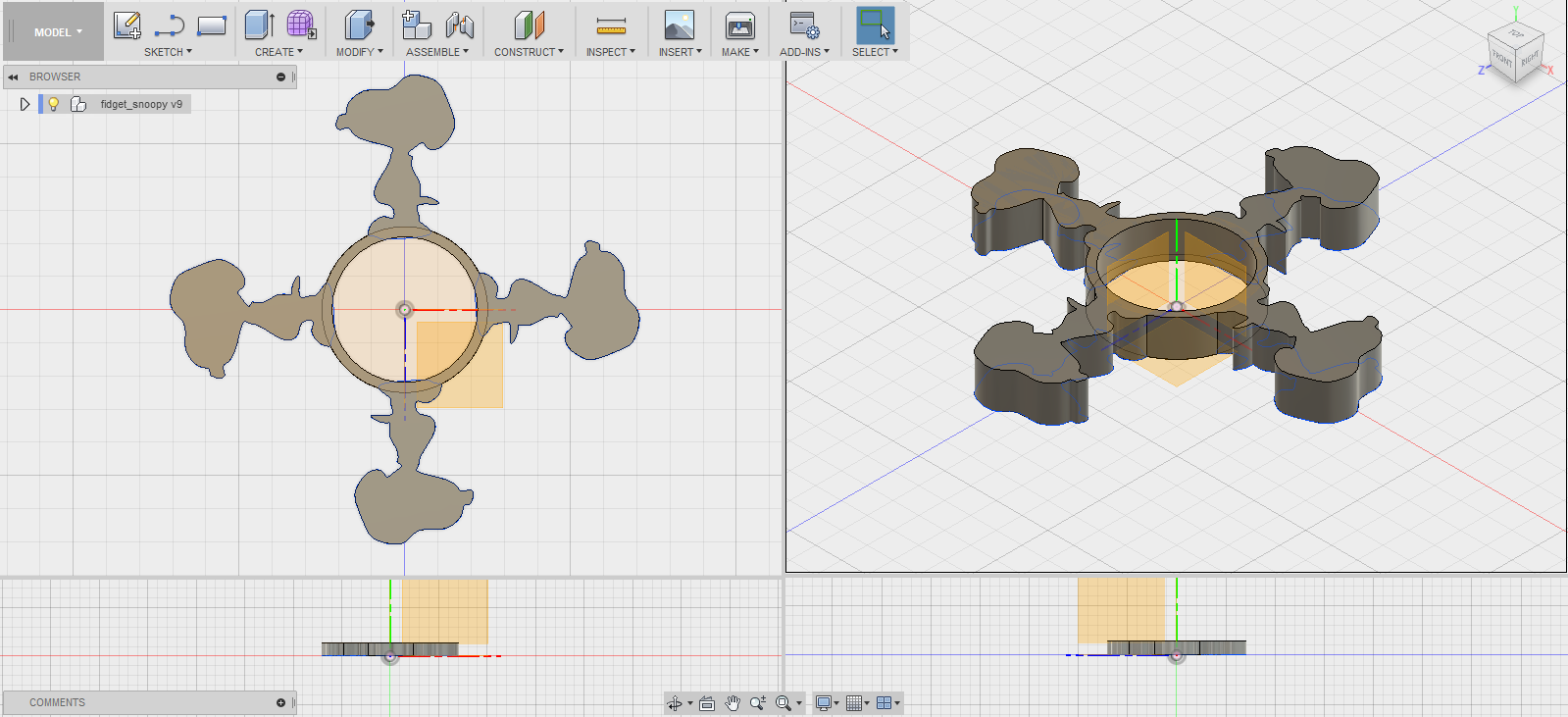Select the Extrude tool in Create

coord(259,26)
